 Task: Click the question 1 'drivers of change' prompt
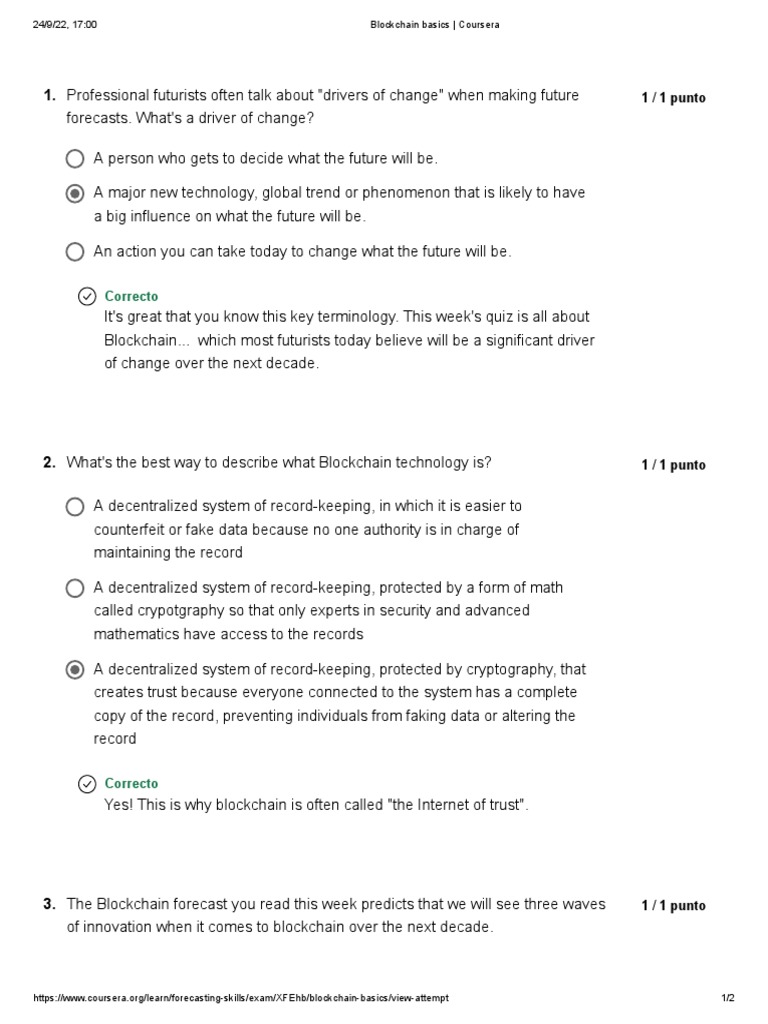click(322, 107)
